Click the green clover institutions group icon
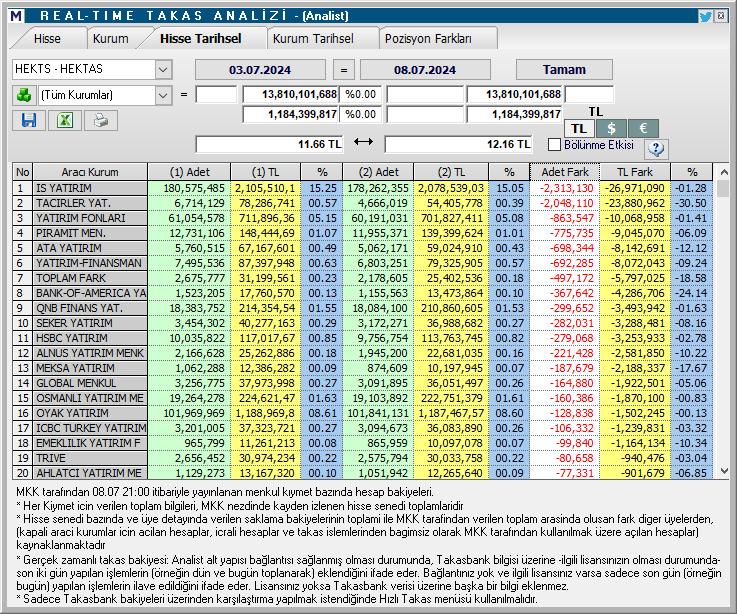The image size is (737, 614). 24,95
